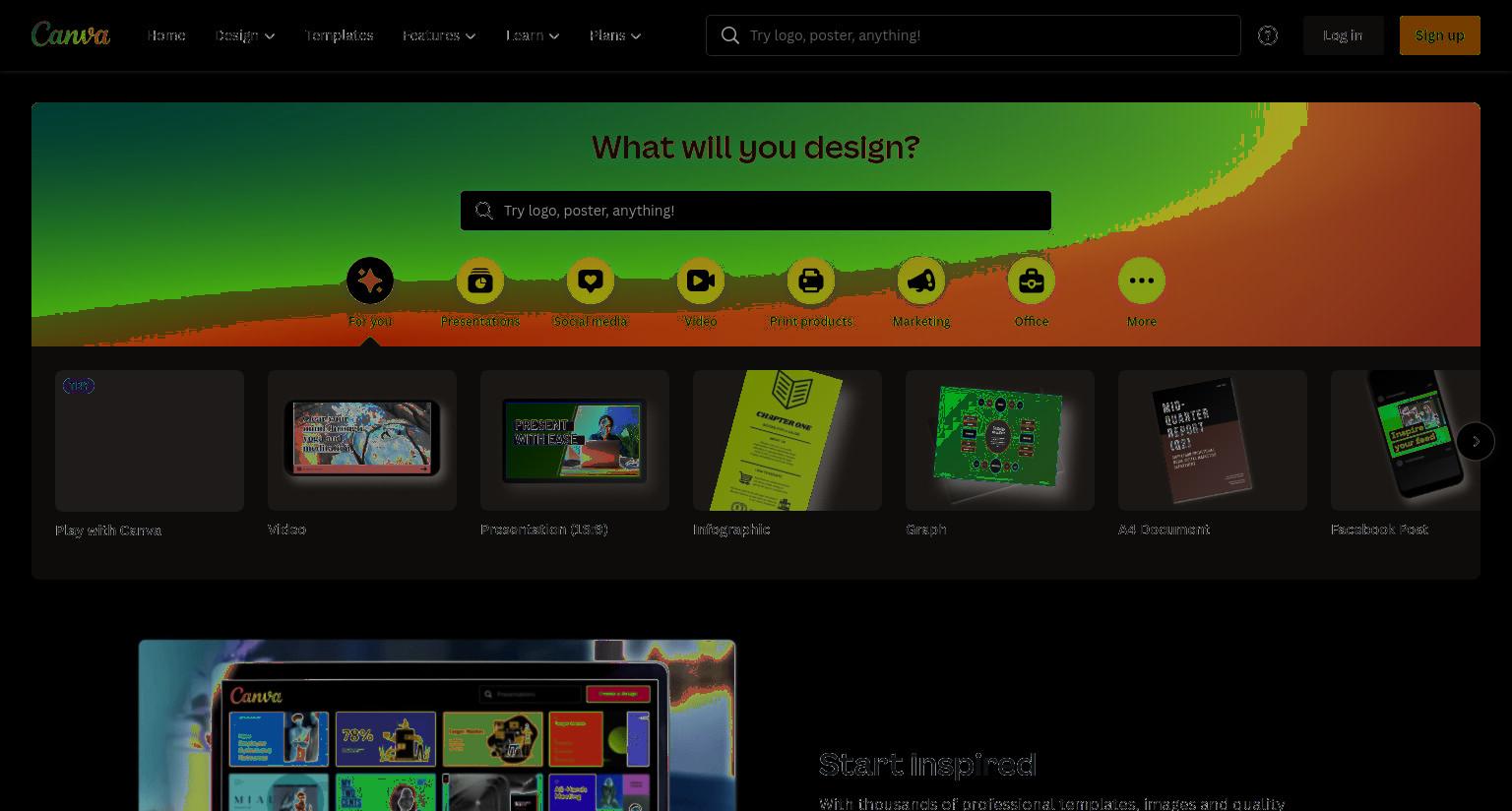This screenshot has height=811, width=1512.
Task: Click the 'For you' tab label
Action: point(370,321)
